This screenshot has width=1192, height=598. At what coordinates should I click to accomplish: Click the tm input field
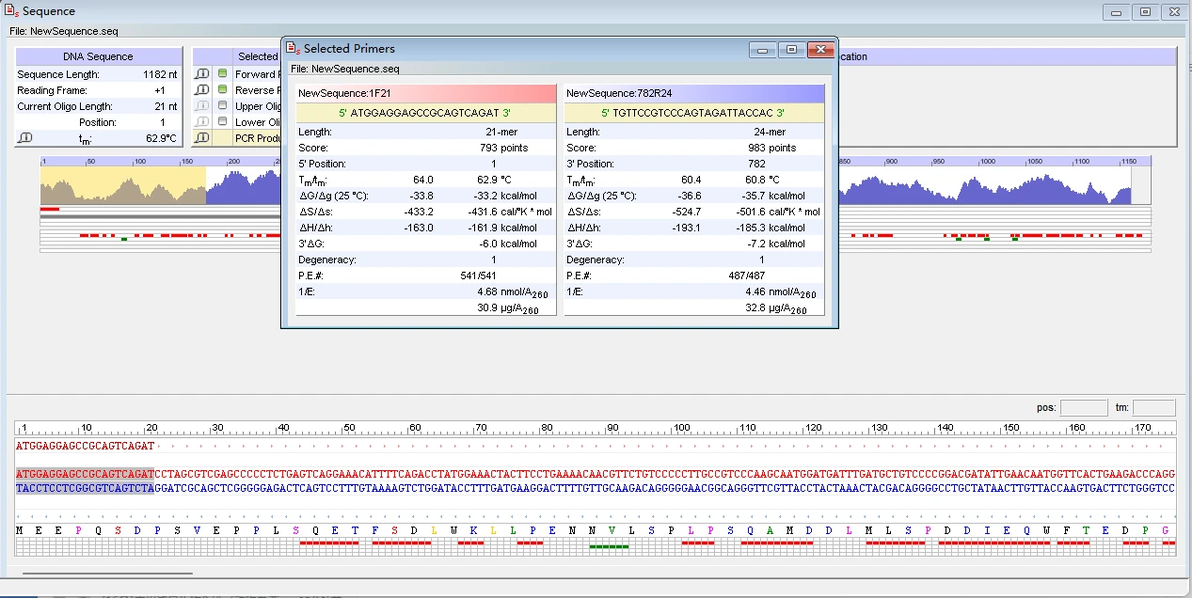click(1153, 408)
